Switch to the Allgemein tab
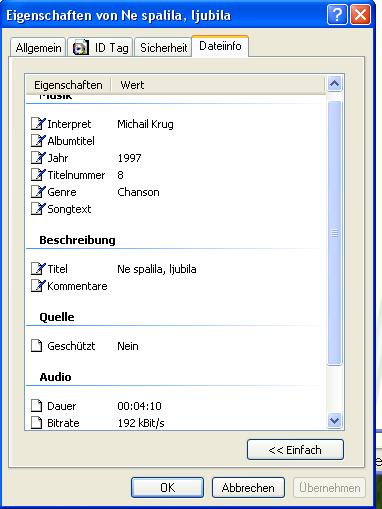 coord(38,48)
